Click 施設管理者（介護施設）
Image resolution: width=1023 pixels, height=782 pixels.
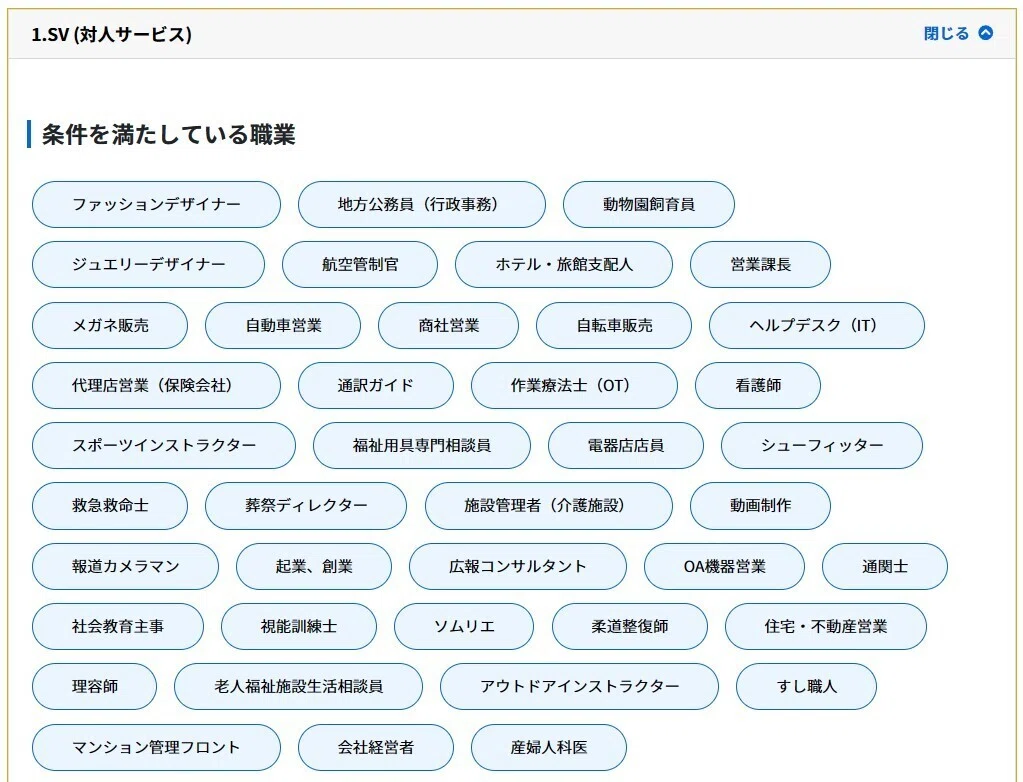click(x=549, y=505)
